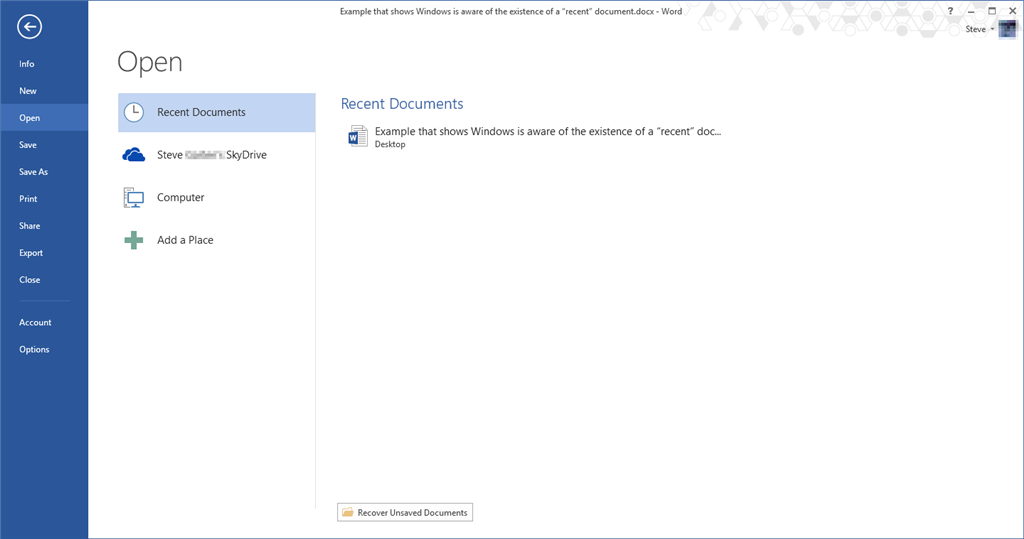1024x539 pixels.
Task: Open the Steve account dropdown arrow
Action: pyautogui.click(x=992, y=29)
